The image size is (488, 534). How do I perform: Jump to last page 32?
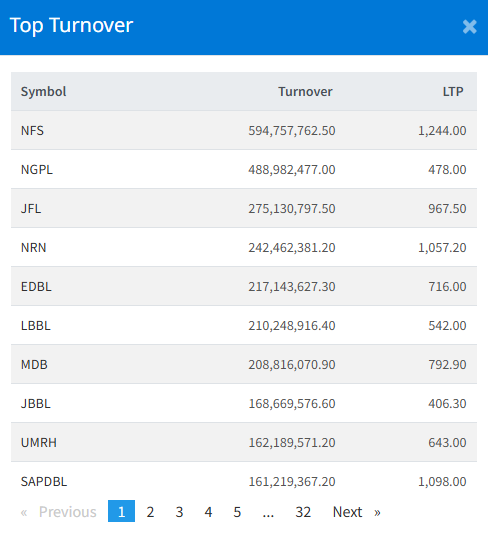tap(303, 512)
